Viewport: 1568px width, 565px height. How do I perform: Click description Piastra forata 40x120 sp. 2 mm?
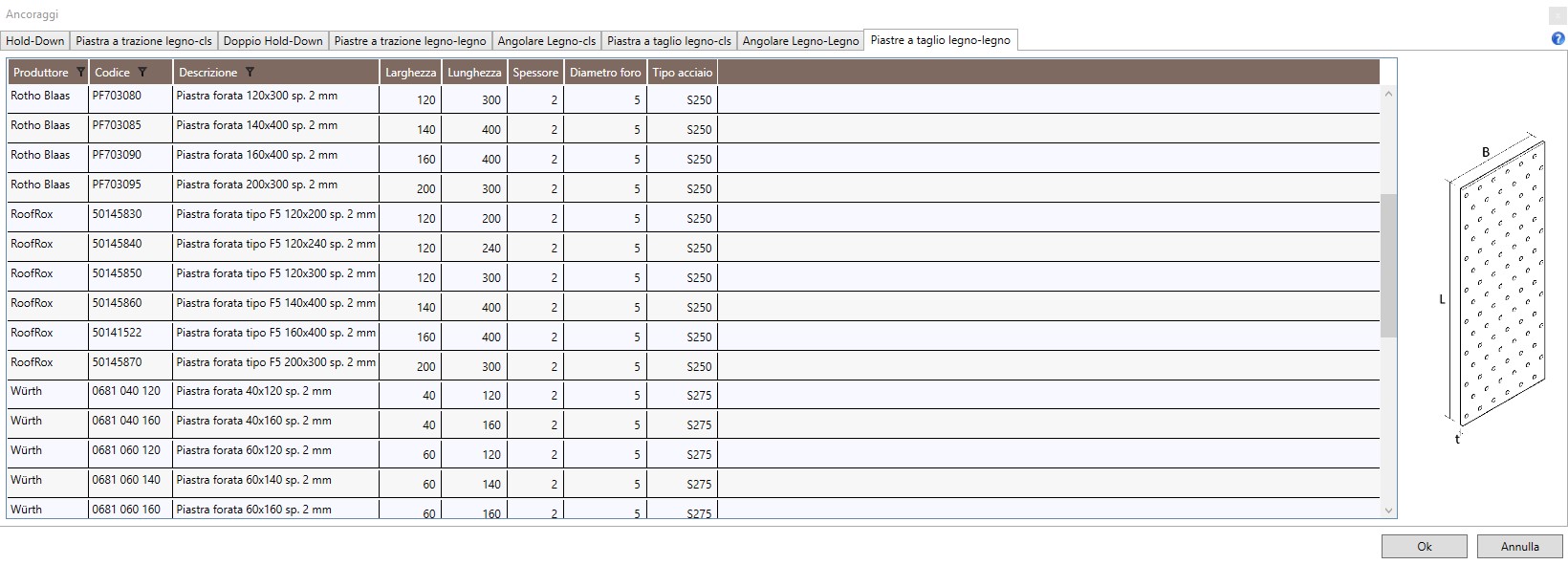[253, 391]
